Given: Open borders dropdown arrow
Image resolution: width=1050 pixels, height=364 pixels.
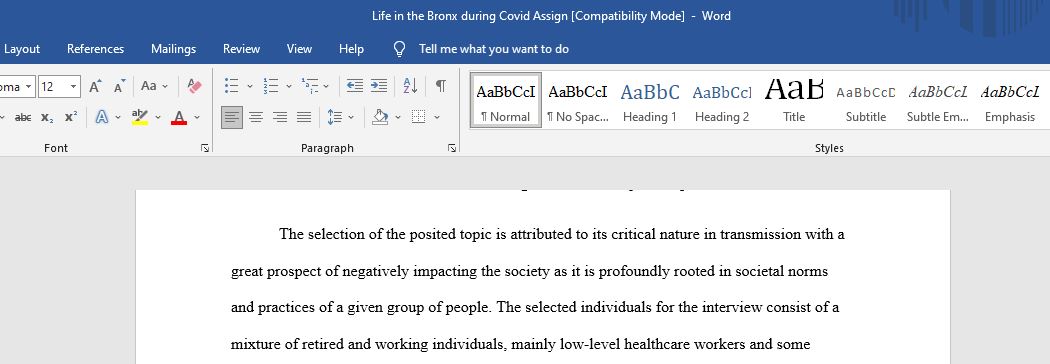Looking at the screenshot, I should tap(437, 118).
